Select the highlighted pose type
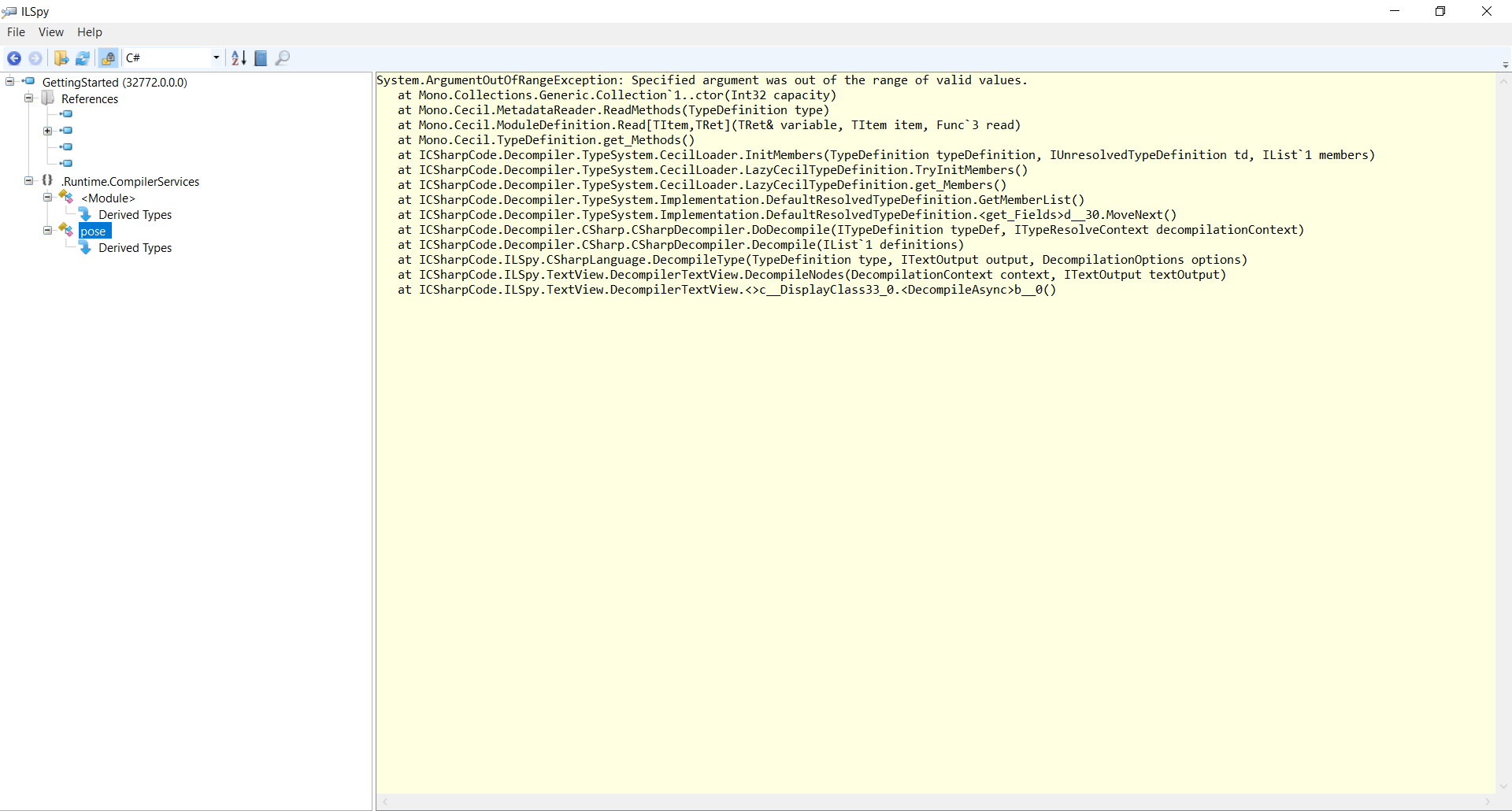This screenshot has width=1512, height=811. (94, 231)
